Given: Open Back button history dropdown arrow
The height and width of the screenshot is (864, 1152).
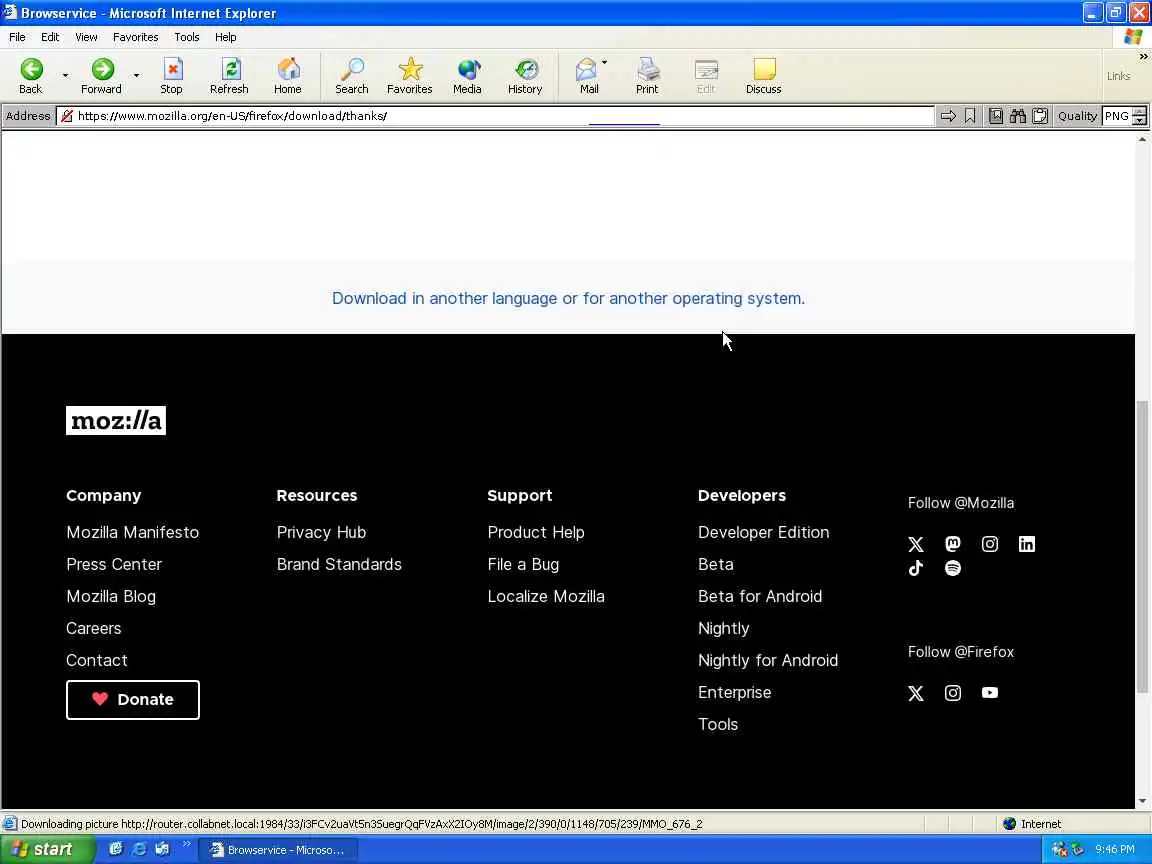Looking at the screenshot, I should tap(65, 76).
